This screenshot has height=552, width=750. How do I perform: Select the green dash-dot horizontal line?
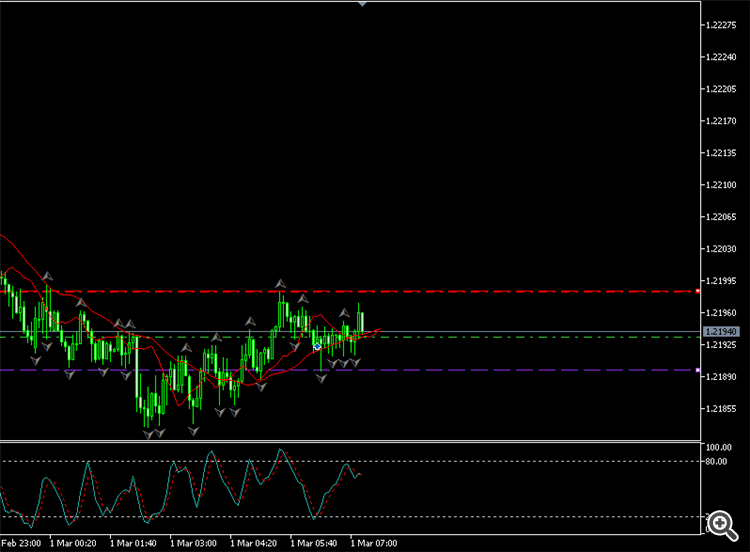pos(350,337)
